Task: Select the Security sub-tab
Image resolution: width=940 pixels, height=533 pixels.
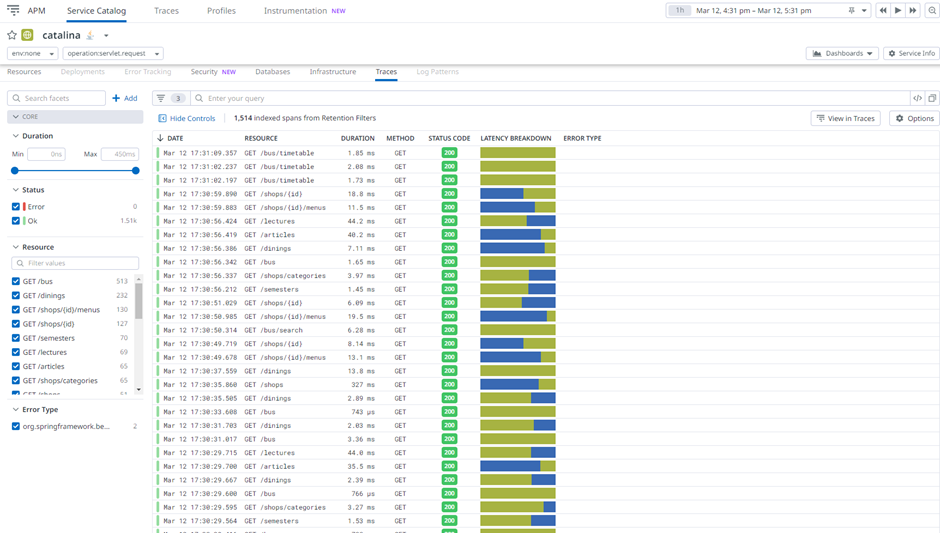Action: (213, 71)
